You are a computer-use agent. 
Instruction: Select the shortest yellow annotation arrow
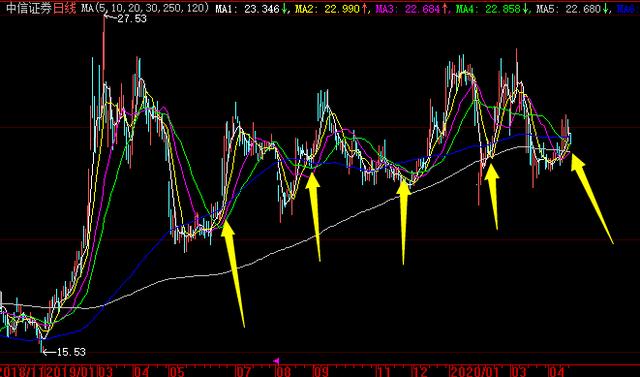click(492, 197)
